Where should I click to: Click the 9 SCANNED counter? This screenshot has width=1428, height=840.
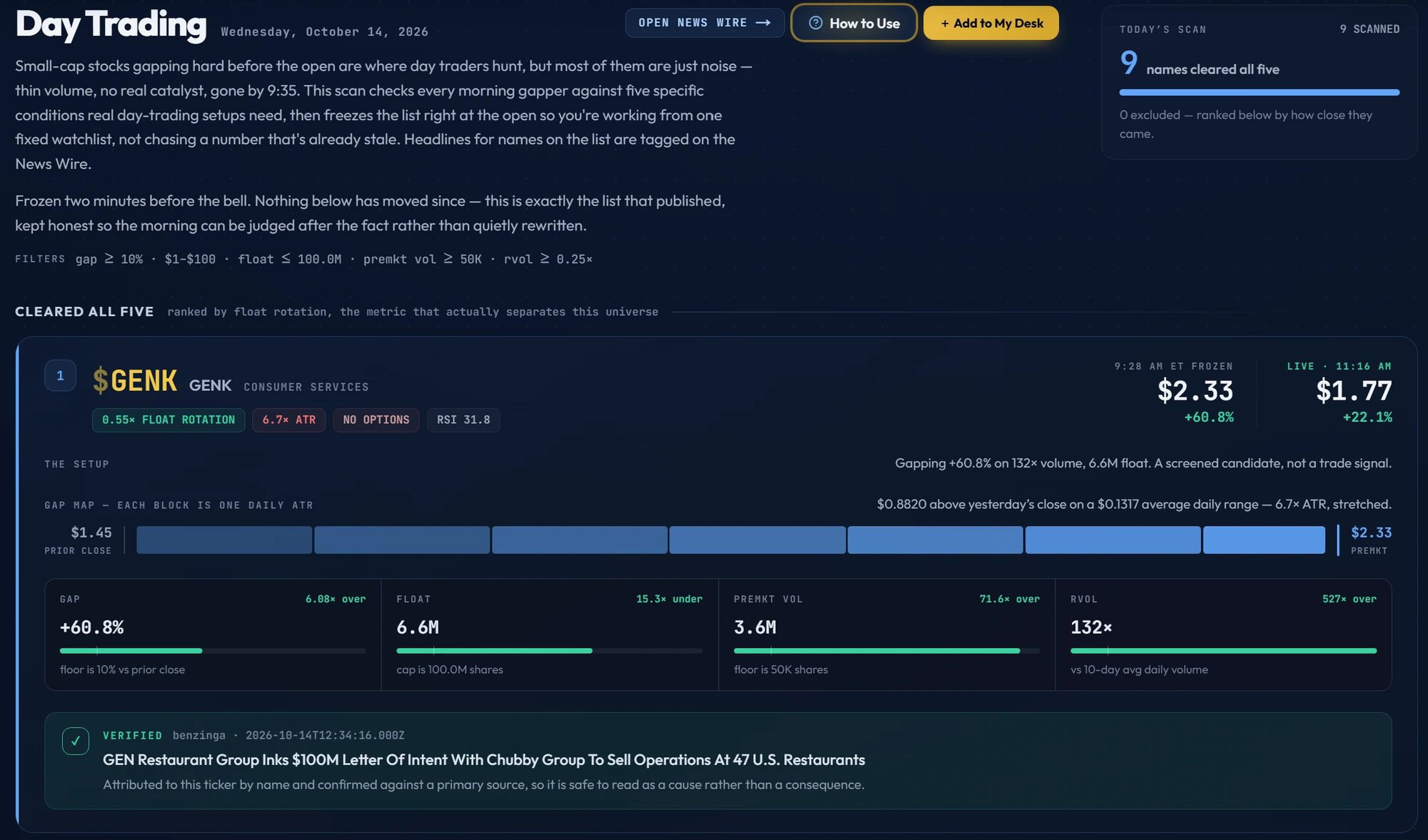[1369, 29]
